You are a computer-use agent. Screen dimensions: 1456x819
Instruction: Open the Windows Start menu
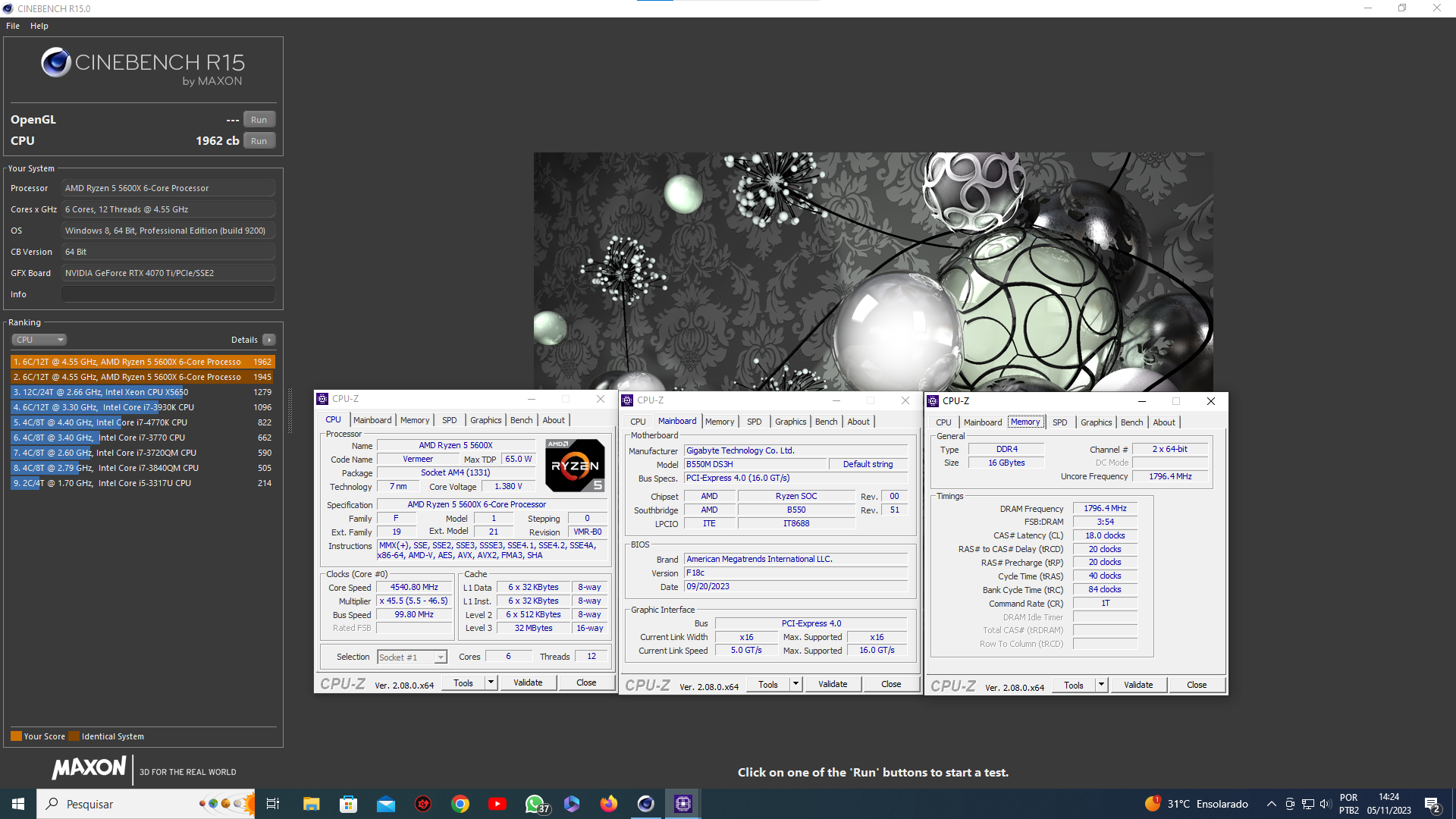click(18, 804)
